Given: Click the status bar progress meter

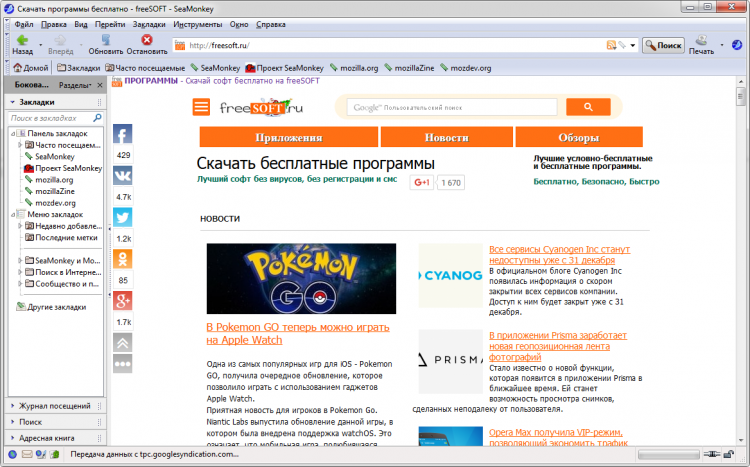Looking at the screenshot, I should (668, 454).
